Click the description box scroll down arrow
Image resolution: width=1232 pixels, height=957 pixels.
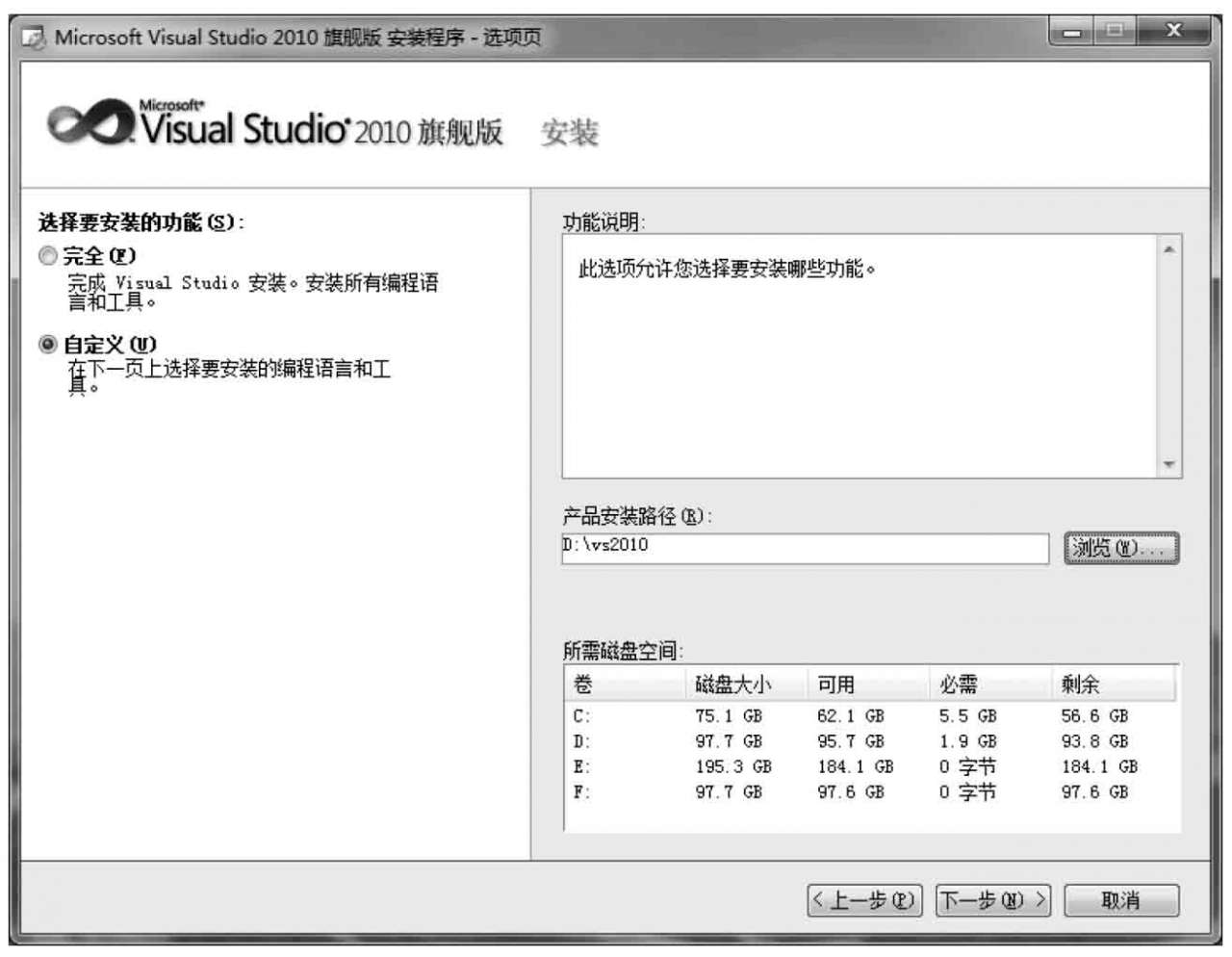click(1169, 465)
